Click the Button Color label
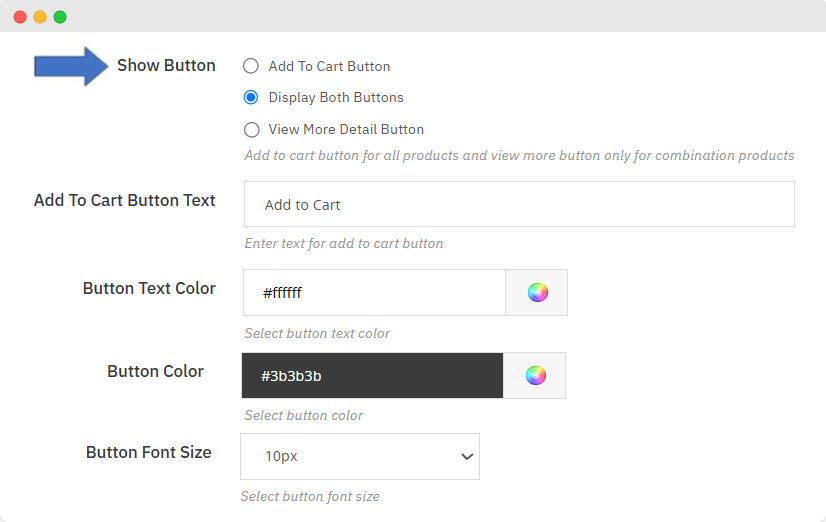The image size is (826, 522). (x=155, y=371)
